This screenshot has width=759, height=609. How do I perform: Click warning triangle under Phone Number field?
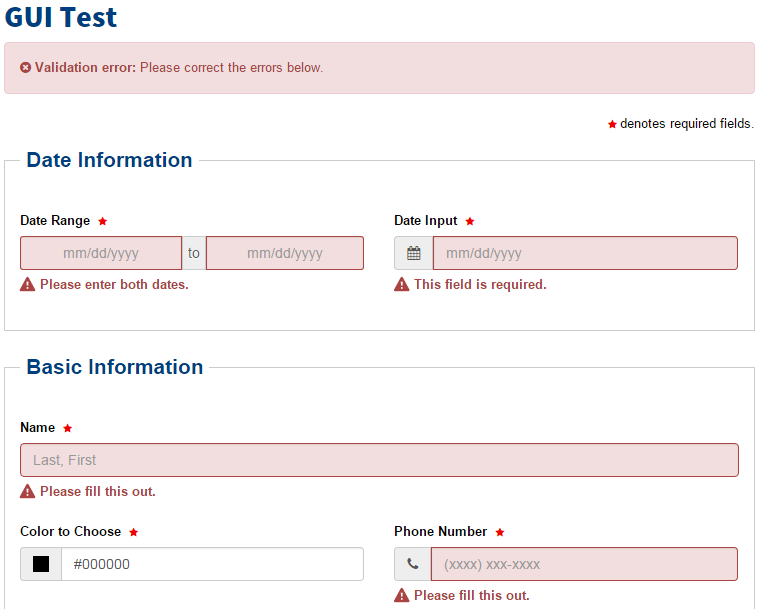[x=401, y=595]
